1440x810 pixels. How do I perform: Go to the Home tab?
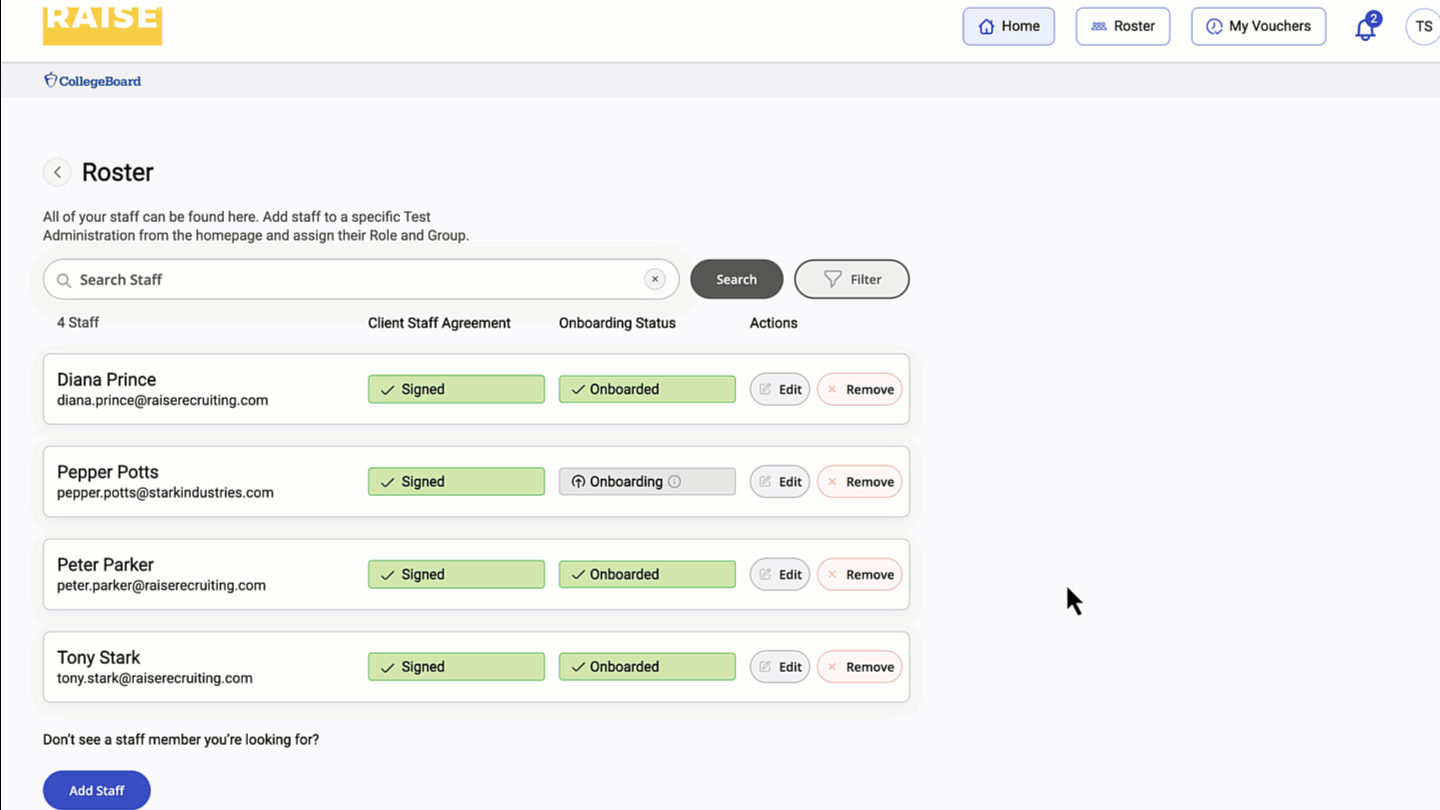1008,27
